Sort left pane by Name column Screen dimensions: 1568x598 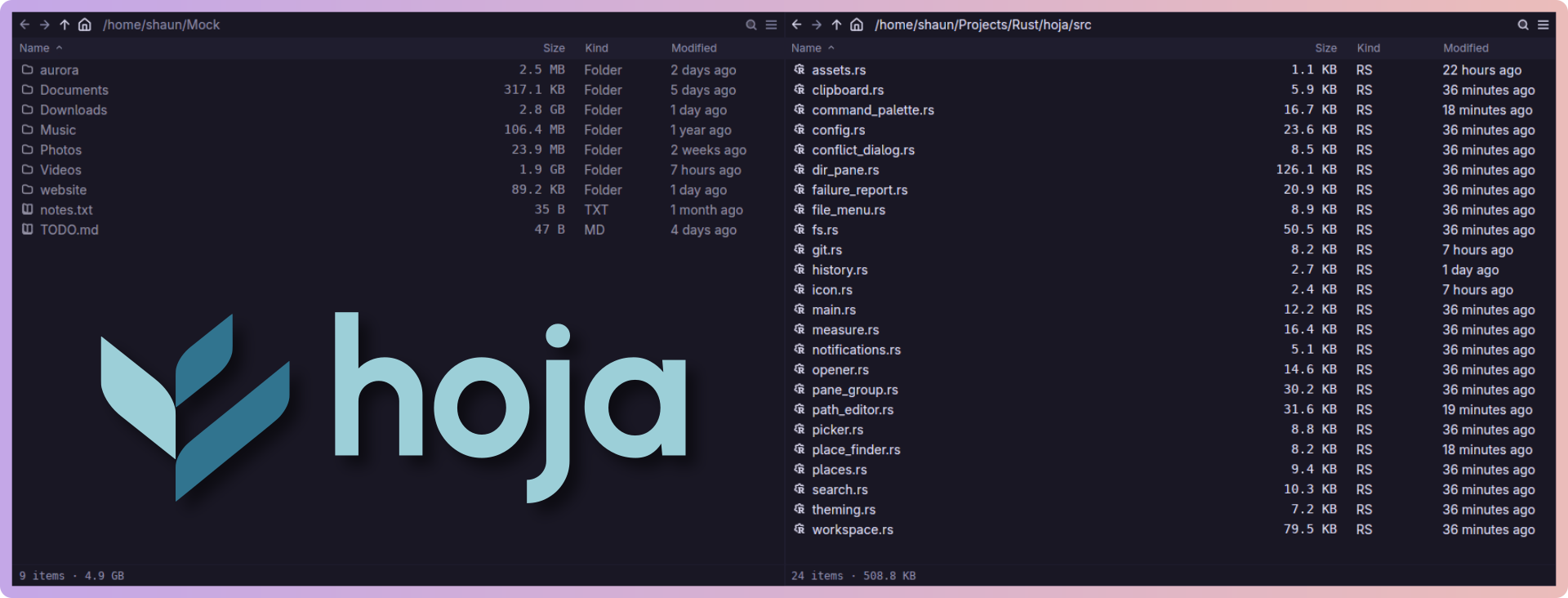tap(40, 48)
